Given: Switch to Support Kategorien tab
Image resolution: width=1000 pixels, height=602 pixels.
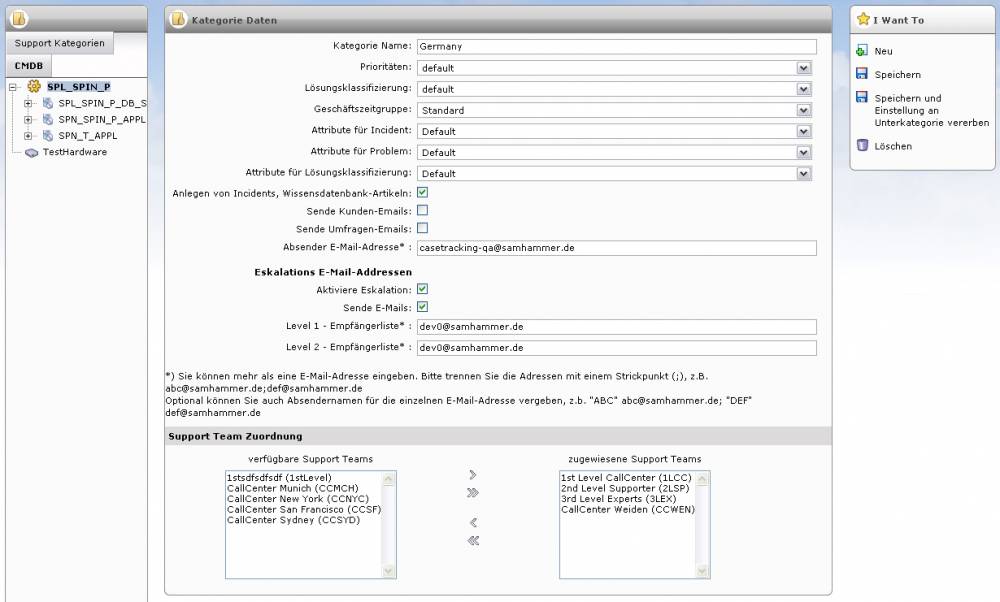Looking at the screenshot, I should tap(60, 44).
